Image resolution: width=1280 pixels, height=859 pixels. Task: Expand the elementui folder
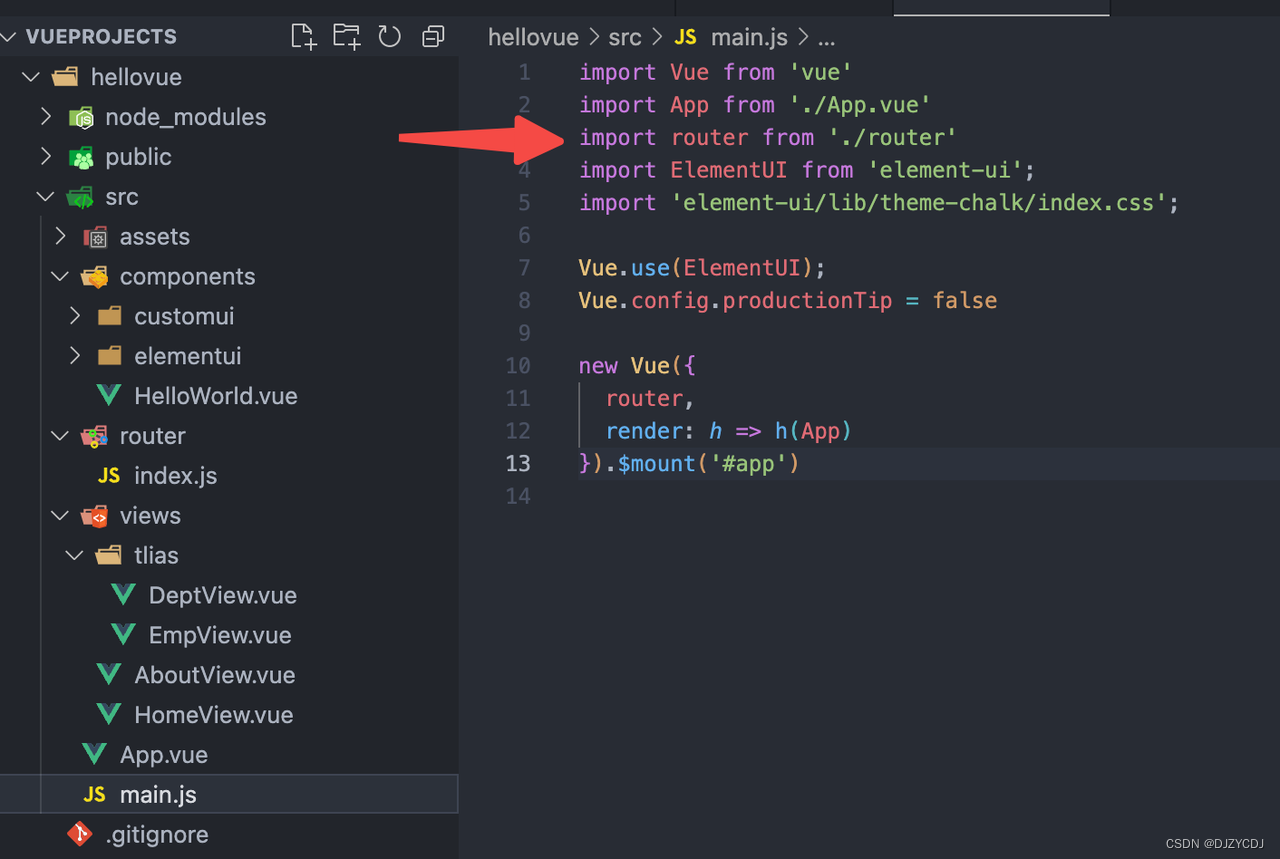coord(74,355)
